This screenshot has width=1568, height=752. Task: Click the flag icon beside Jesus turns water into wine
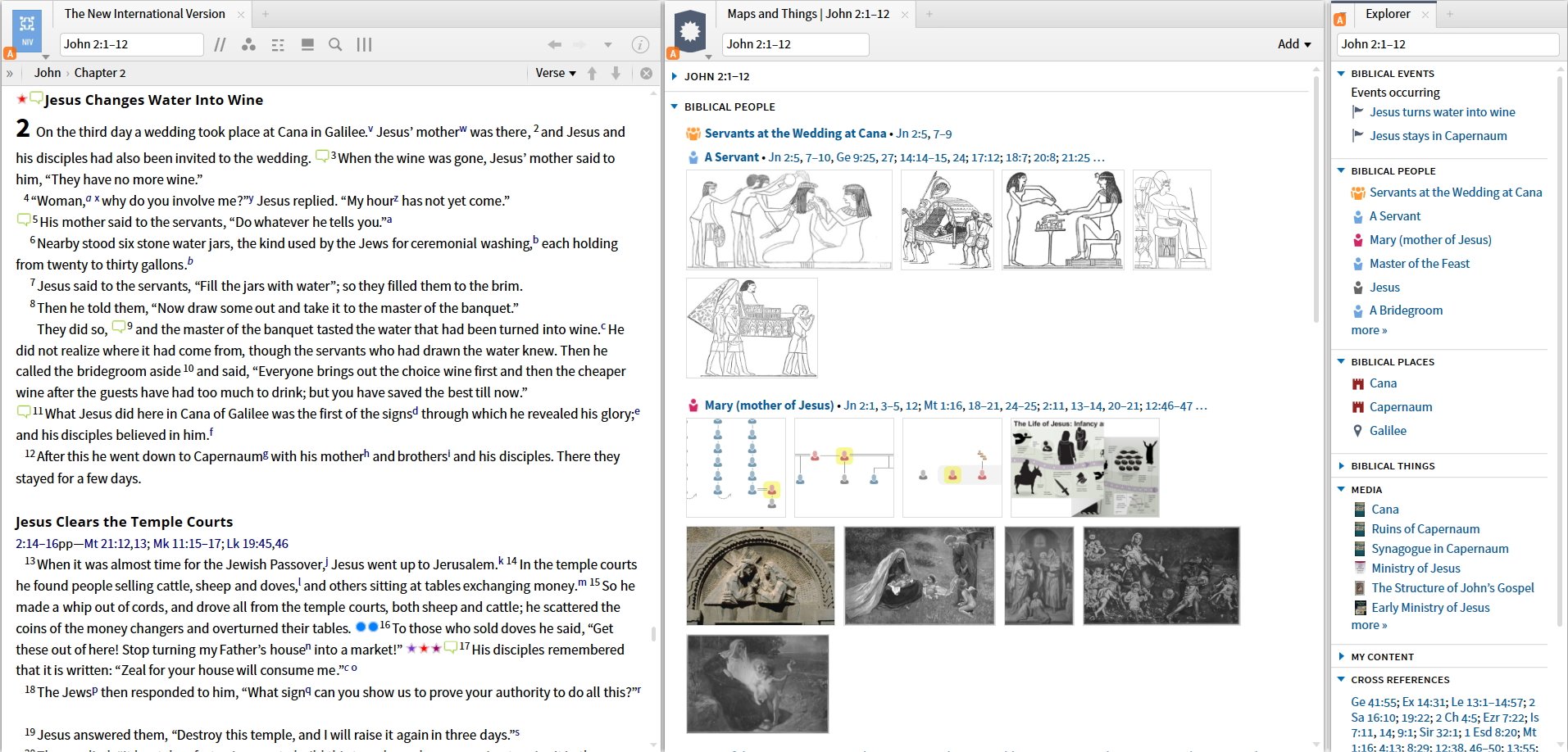(x=1358, y=112)
